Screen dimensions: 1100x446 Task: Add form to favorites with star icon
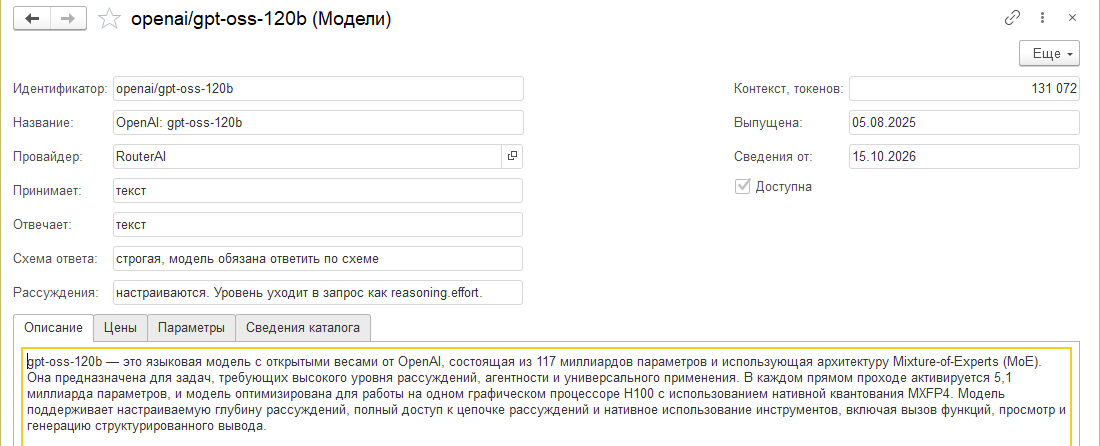tap(109, 20)
